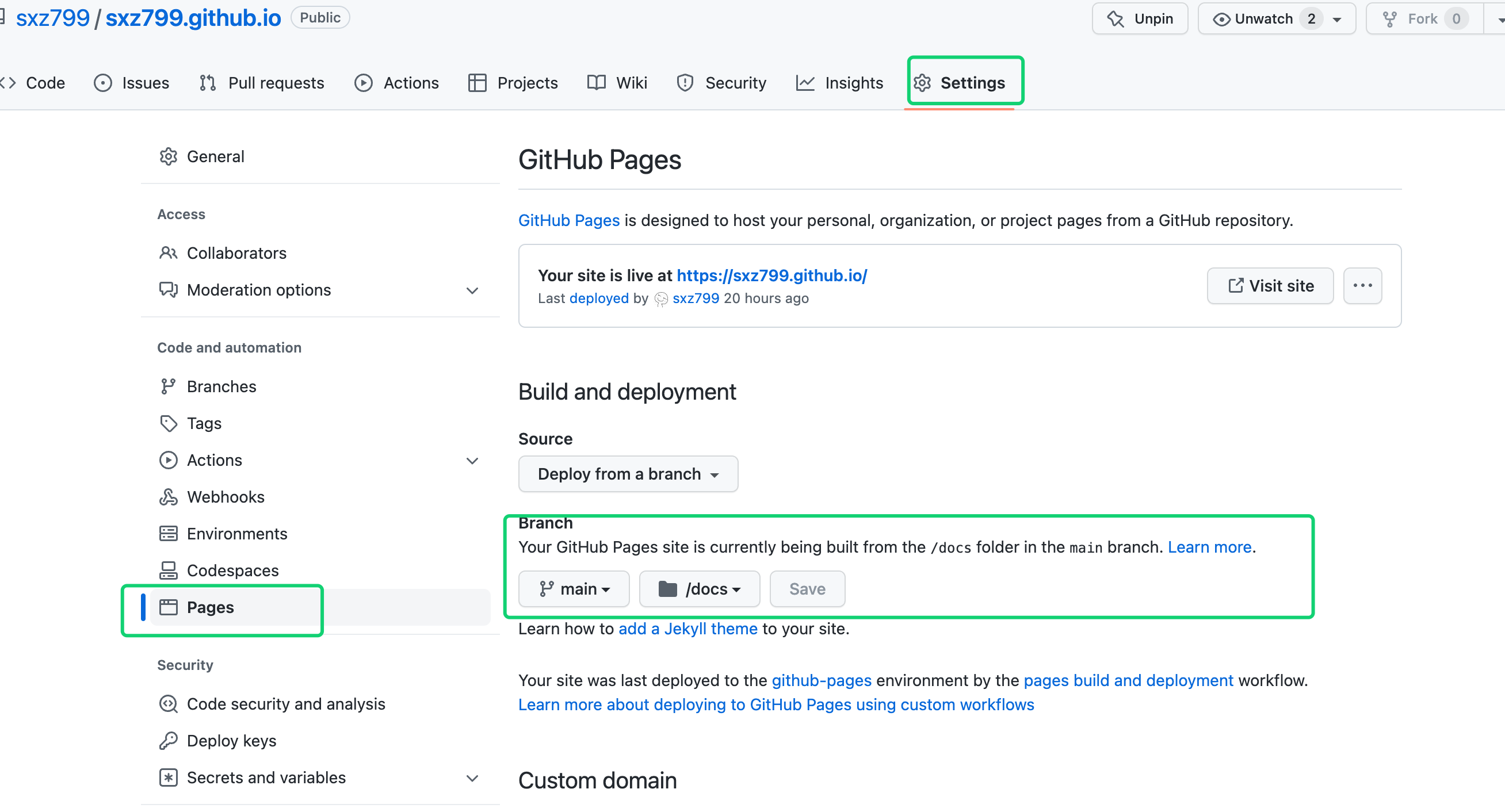Open Deploy keys settings
This screenshot has width=1505, height=812.
(x=319, y=740)
